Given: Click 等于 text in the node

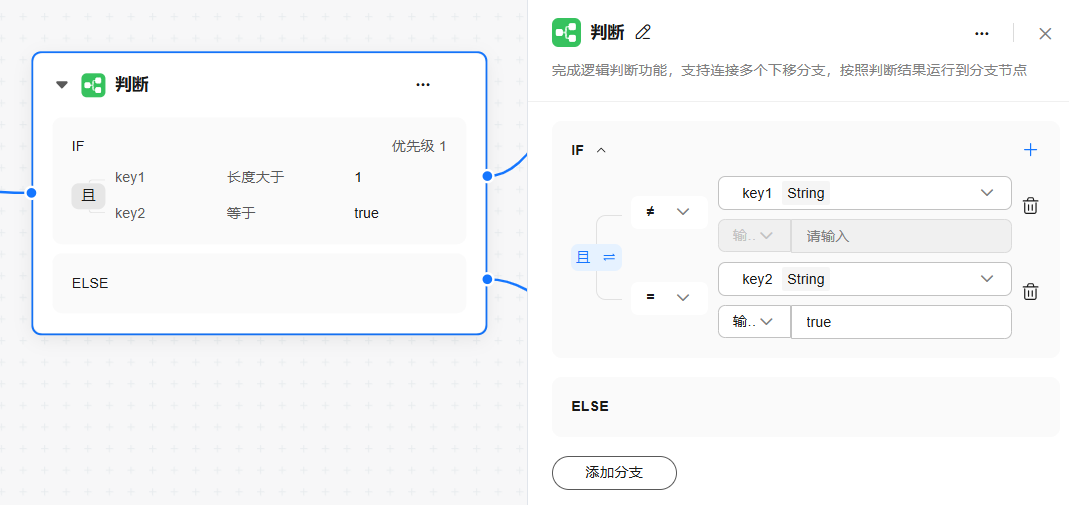Looking at the screenshot, I should click(x=241, y=213).
